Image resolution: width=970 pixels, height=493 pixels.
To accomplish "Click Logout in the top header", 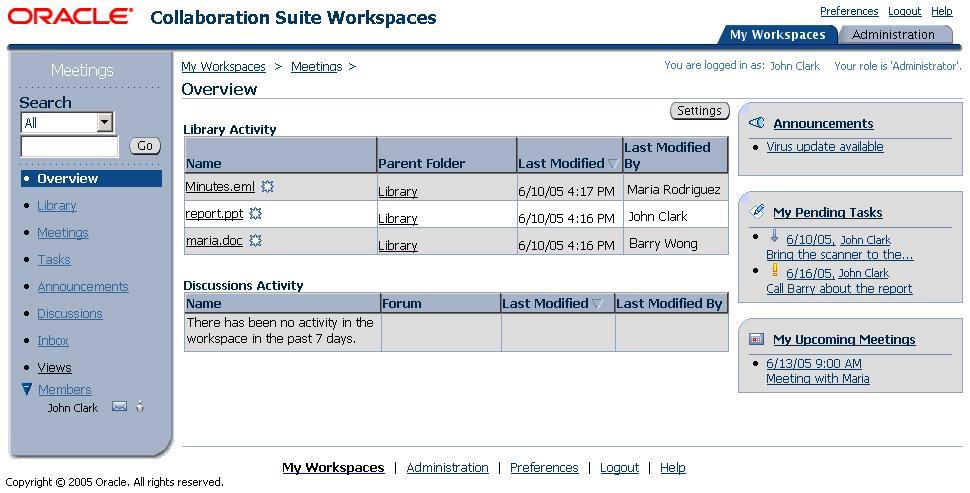I will (x=904, y=11).
